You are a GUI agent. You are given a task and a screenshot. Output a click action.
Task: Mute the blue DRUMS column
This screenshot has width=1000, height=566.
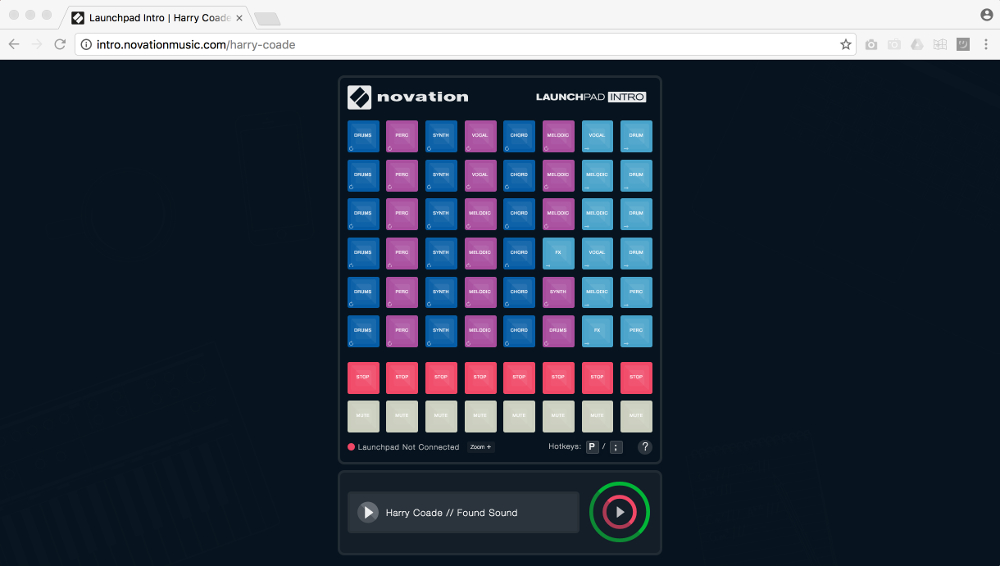[363, 417]
